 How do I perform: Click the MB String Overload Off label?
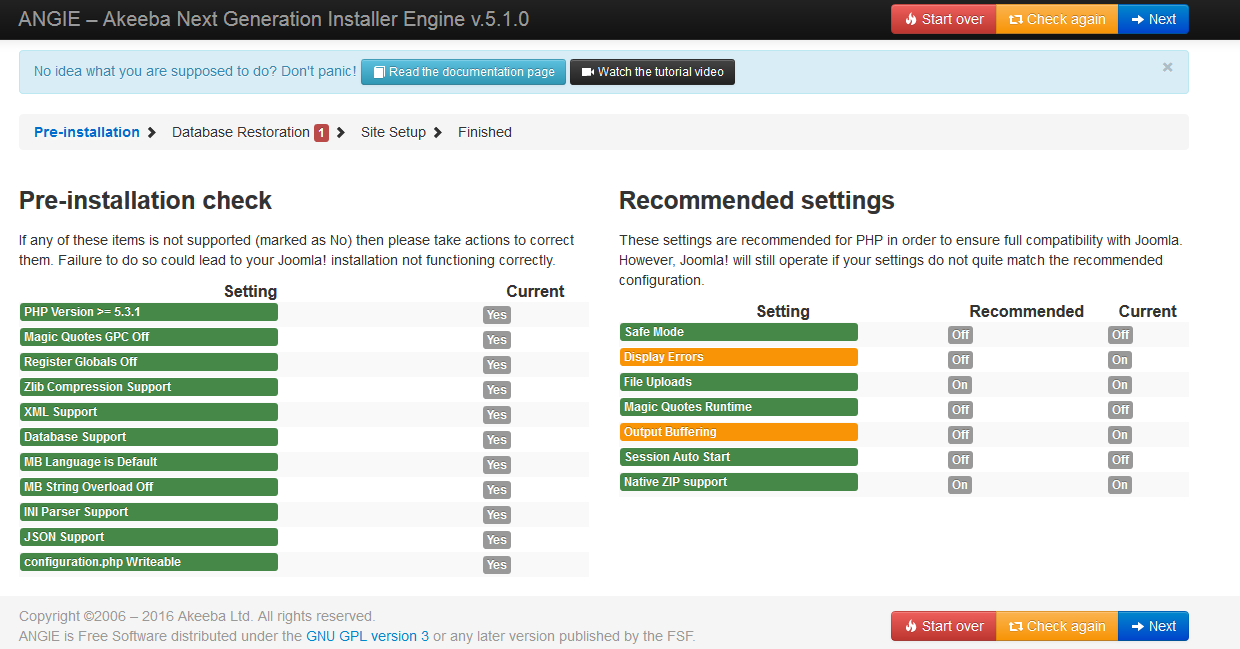point(149,487)
